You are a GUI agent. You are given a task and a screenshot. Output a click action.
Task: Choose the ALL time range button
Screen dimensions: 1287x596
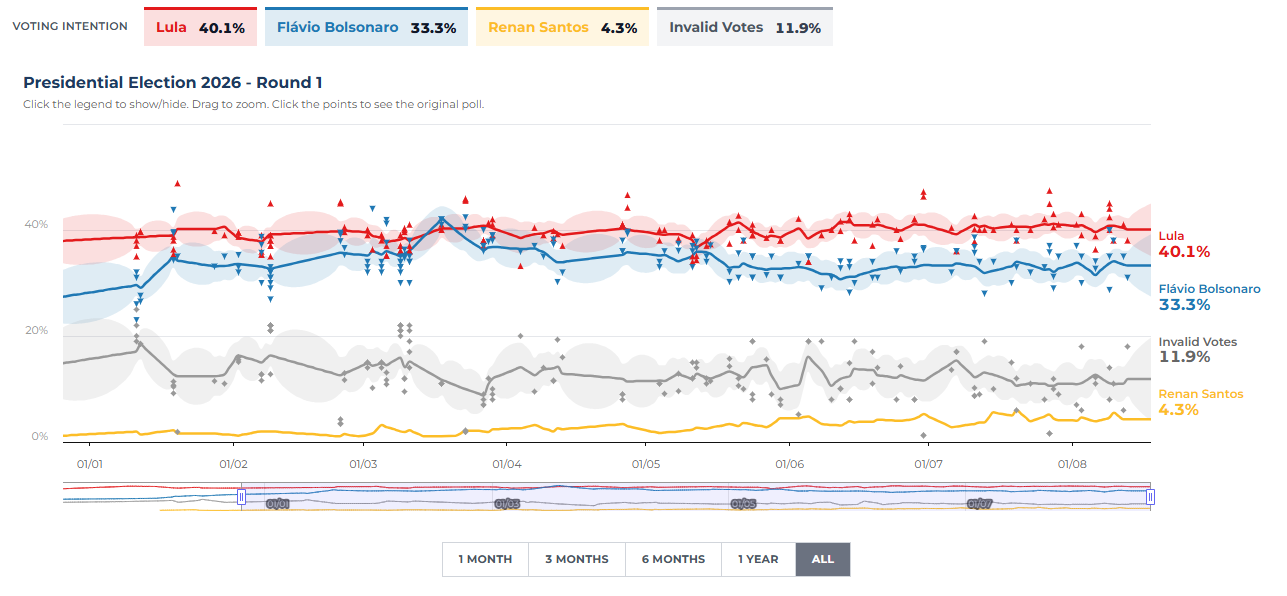822,559
